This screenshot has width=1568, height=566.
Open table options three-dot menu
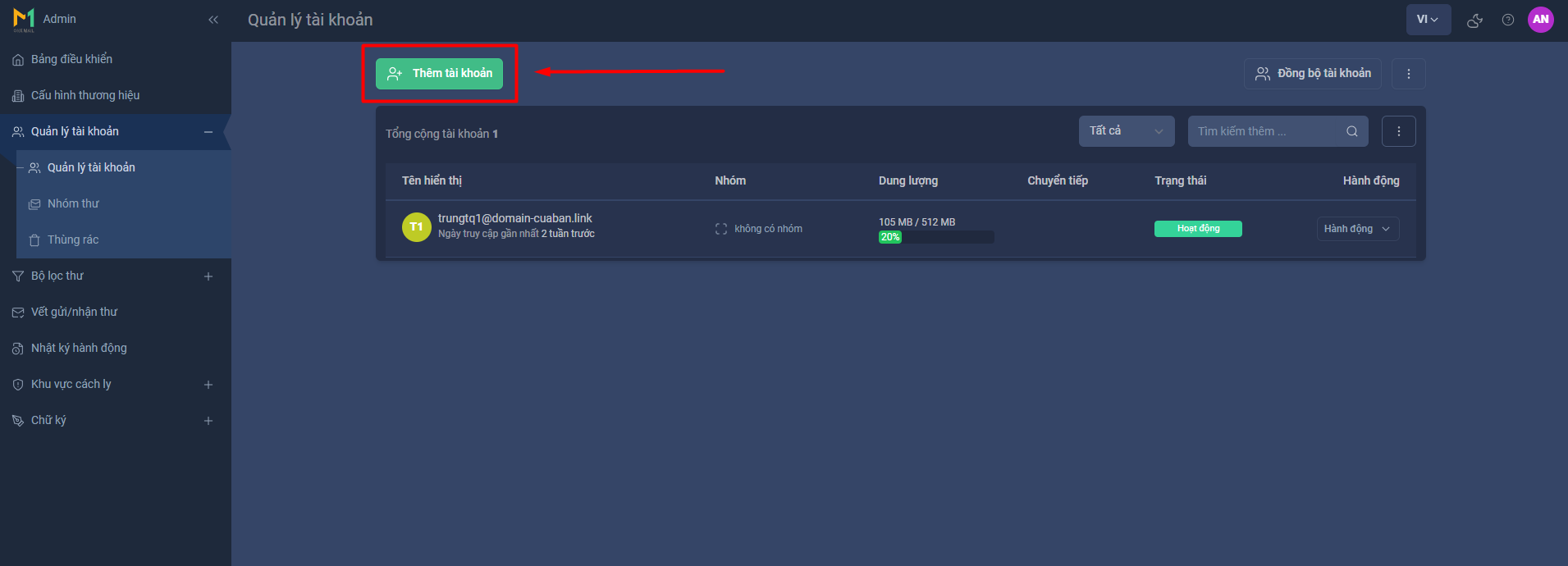[x=1398, y=131]
